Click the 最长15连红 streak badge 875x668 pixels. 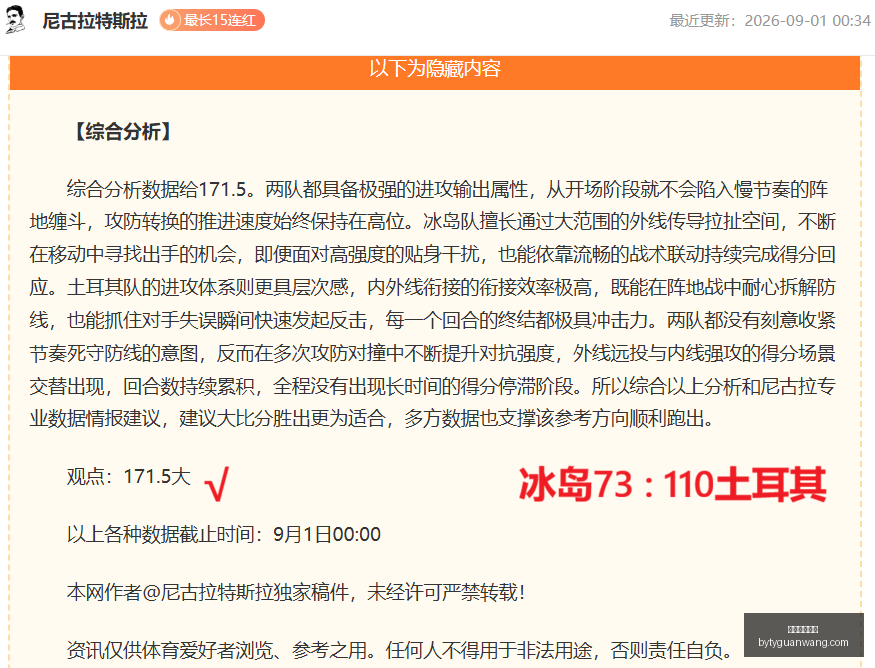[212, 20]
